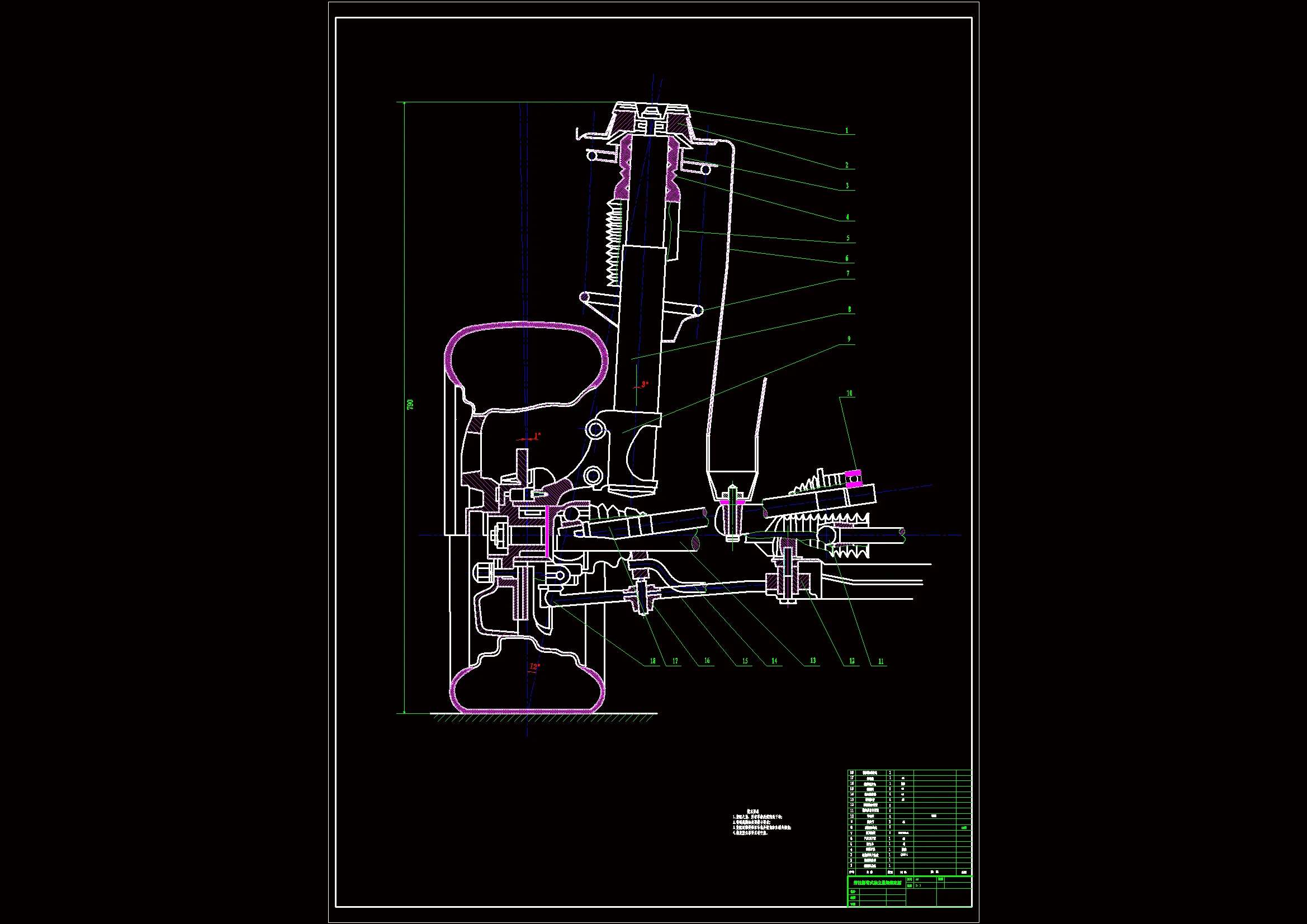1307x924 pixels.
Task: Select the 790 vertical dimension text
Action: pyautogui.click(x=410, y=404)
